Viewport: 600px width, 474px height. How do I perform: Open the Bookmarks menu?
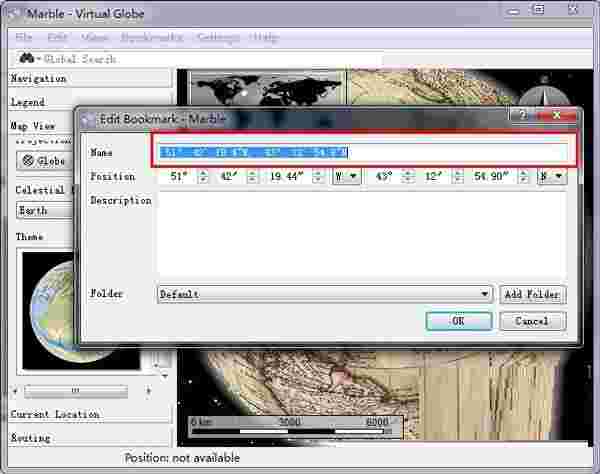point(152,37)
